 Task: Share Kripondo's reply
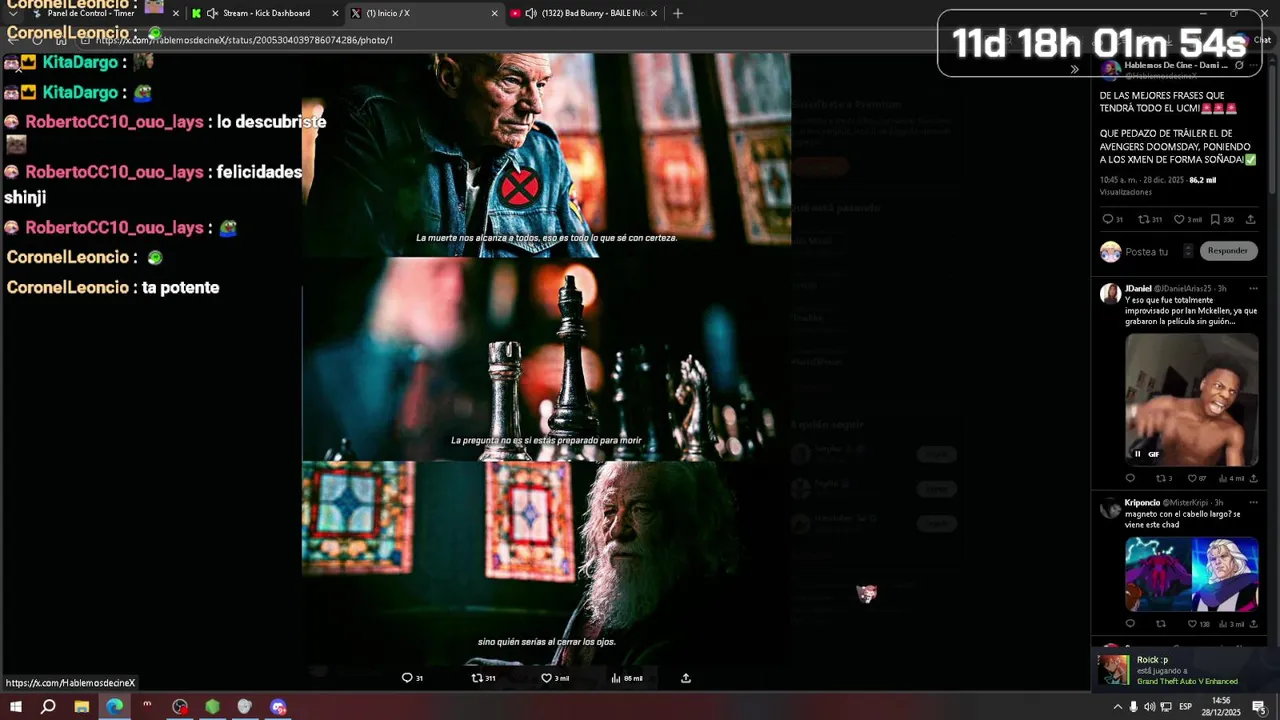click(x=1253, y=624)
